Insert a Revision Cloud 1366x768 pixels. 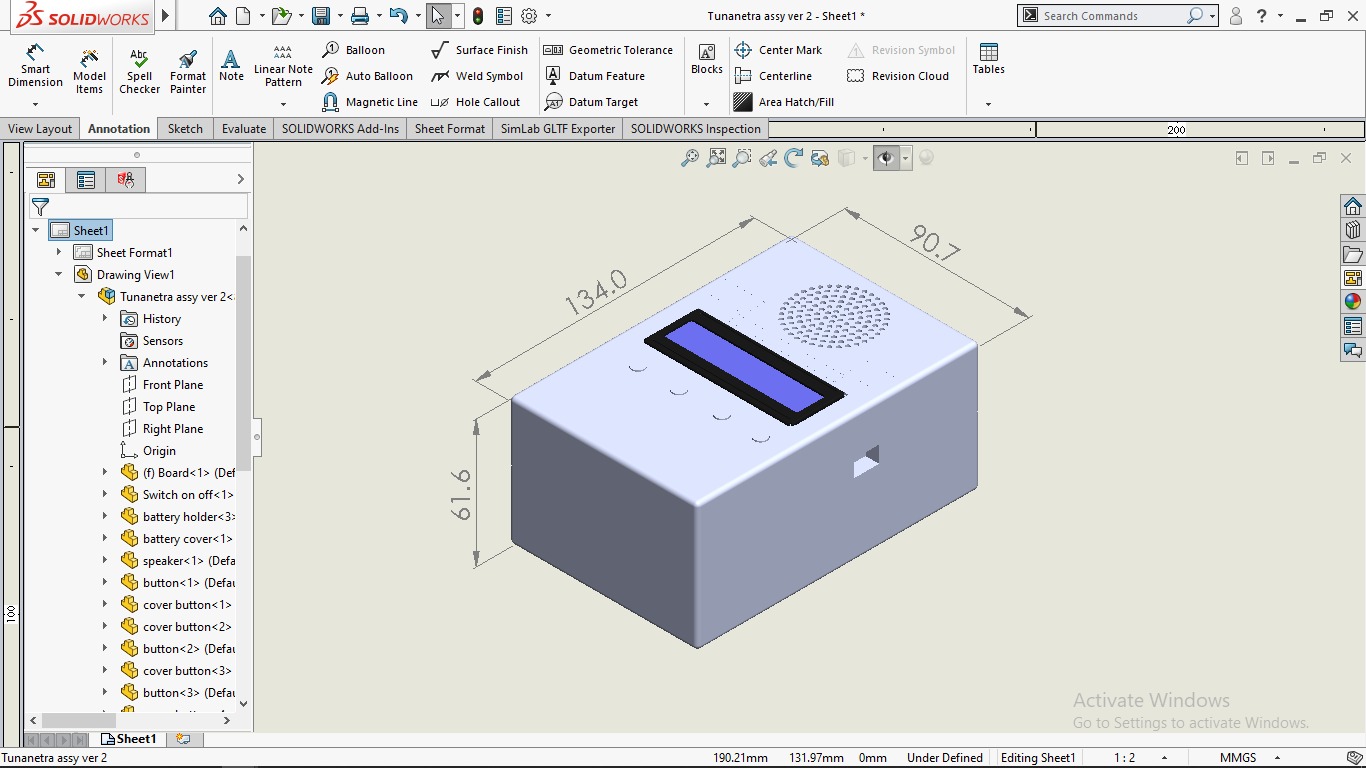[x=898, y=76]
